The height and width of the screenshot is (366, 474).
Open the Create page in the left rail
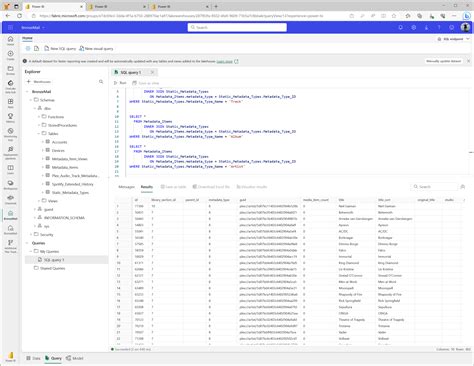10,55
